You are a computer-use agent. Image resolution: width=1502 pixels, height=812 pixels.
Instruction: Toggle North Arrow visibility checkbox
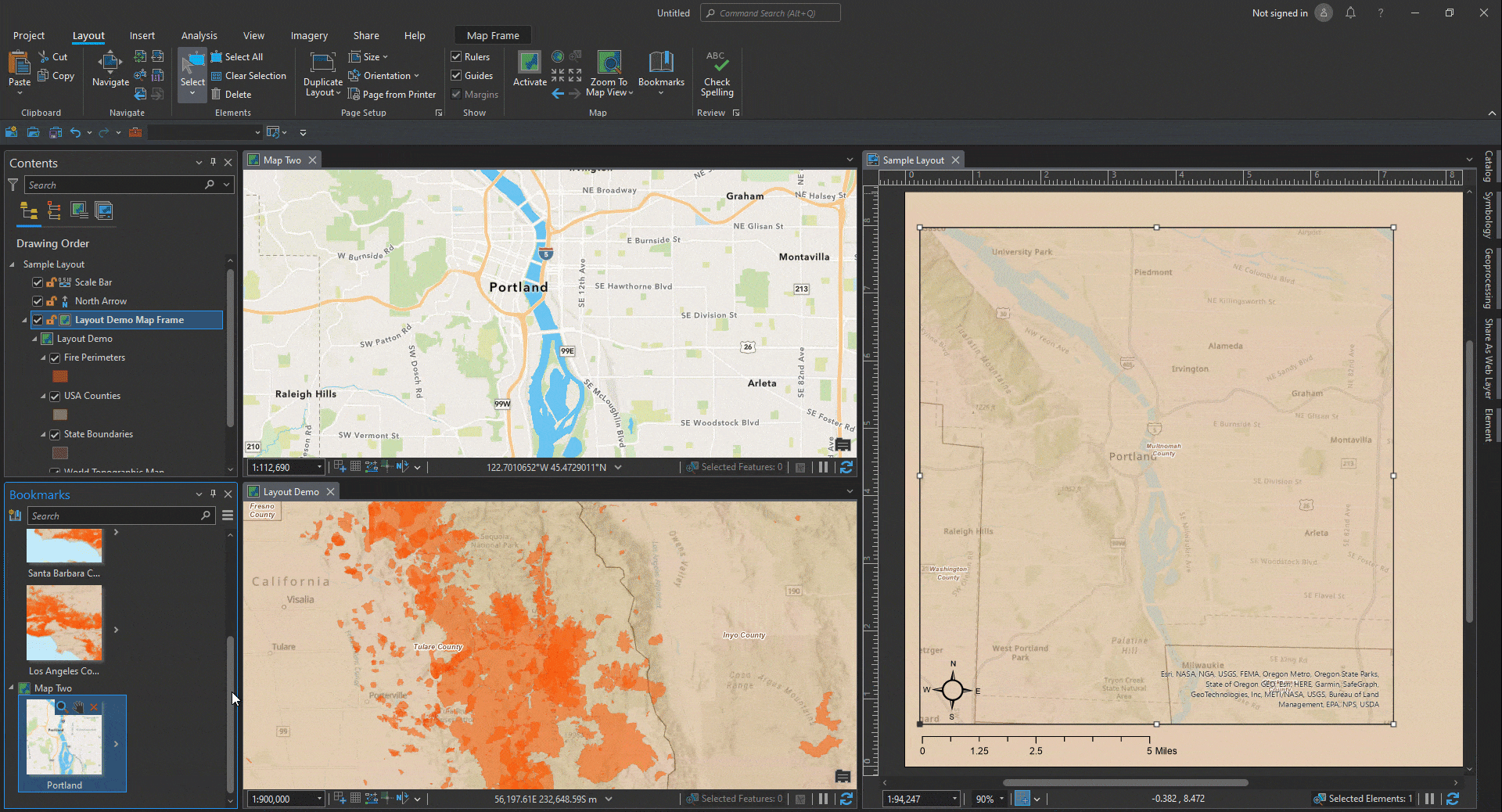38,301
